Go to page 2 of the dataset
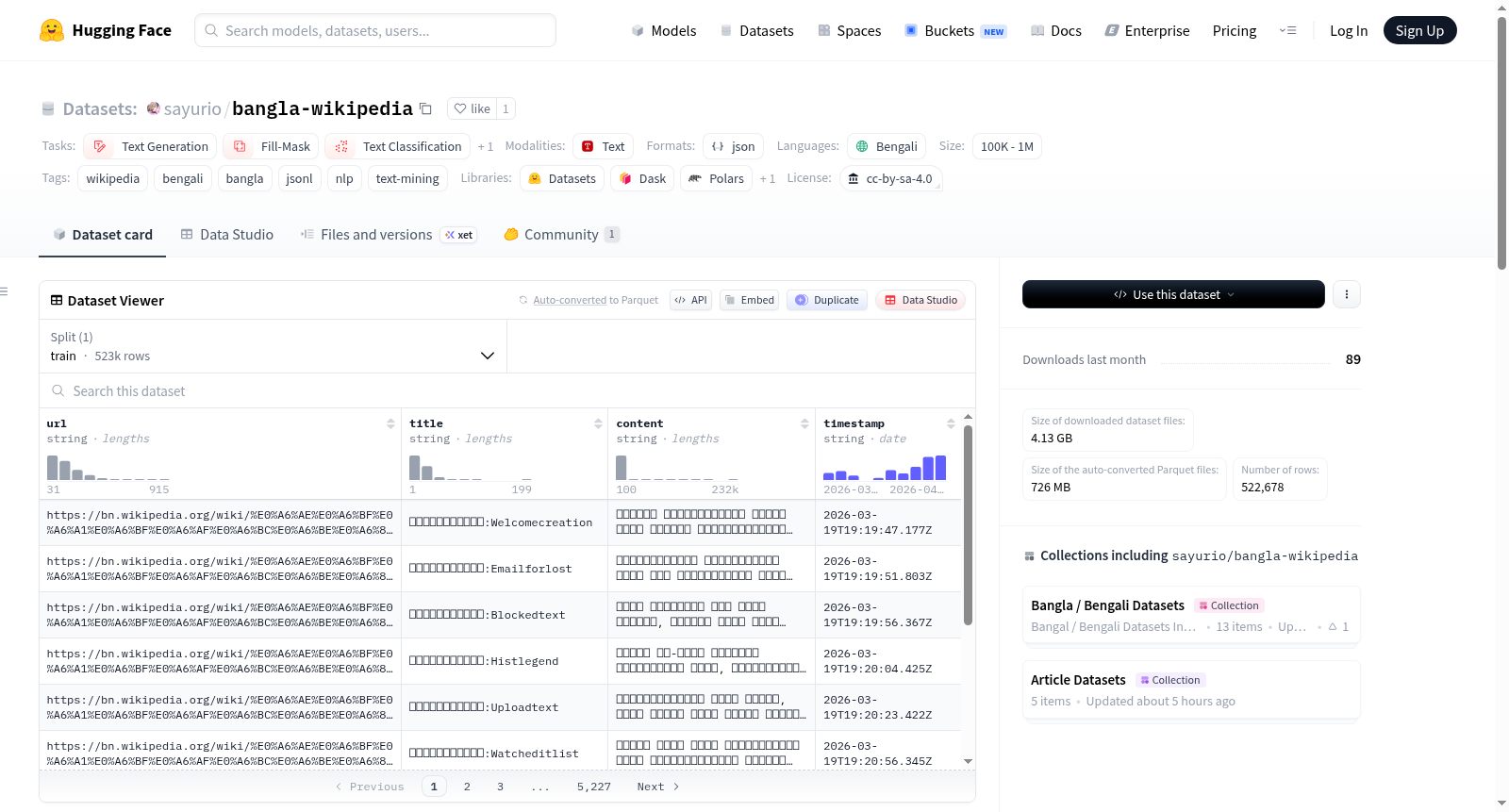This screenshot has width=1509, height=812. [x=467, y=787]
